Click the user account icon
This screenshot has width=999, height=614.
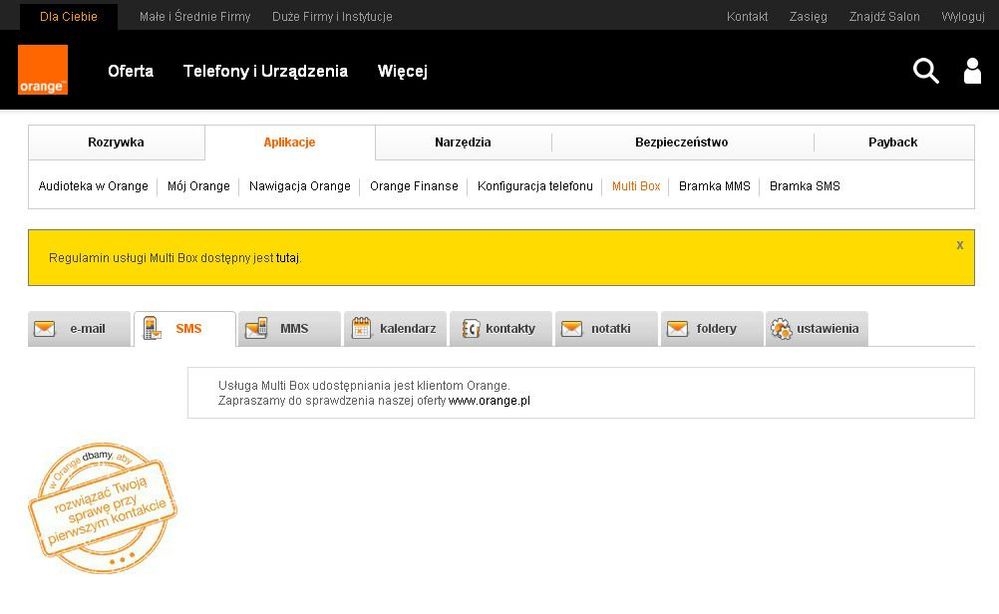click(x=971, y=71)
